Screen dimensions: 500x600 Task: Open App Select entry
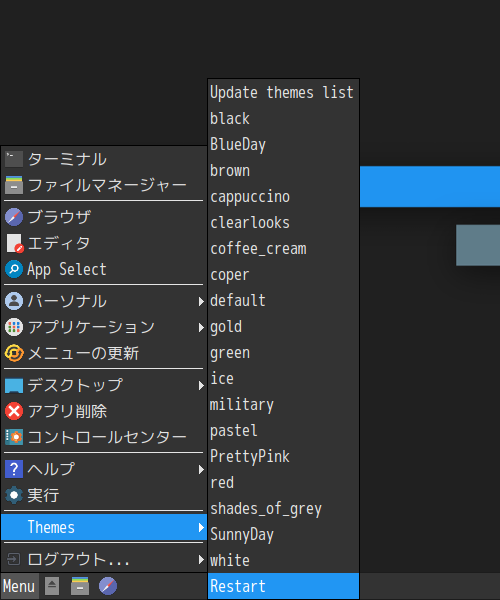click(x=104, y=269)
